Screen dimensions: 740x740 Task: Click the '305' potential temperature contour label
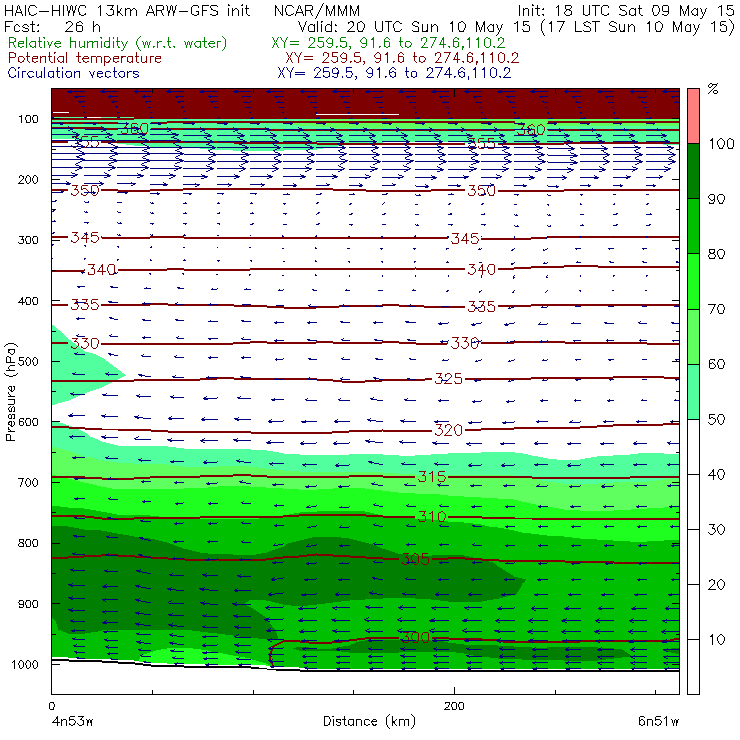point(415,559)
